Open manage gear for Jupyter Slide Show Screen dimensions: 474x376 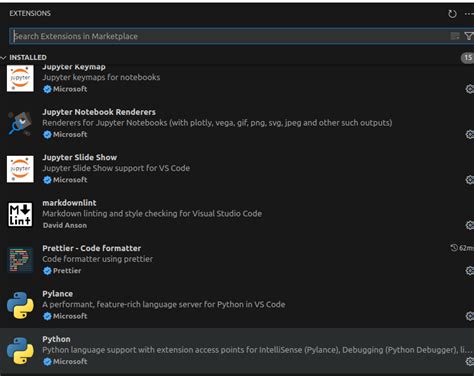(x=470, y=180)
